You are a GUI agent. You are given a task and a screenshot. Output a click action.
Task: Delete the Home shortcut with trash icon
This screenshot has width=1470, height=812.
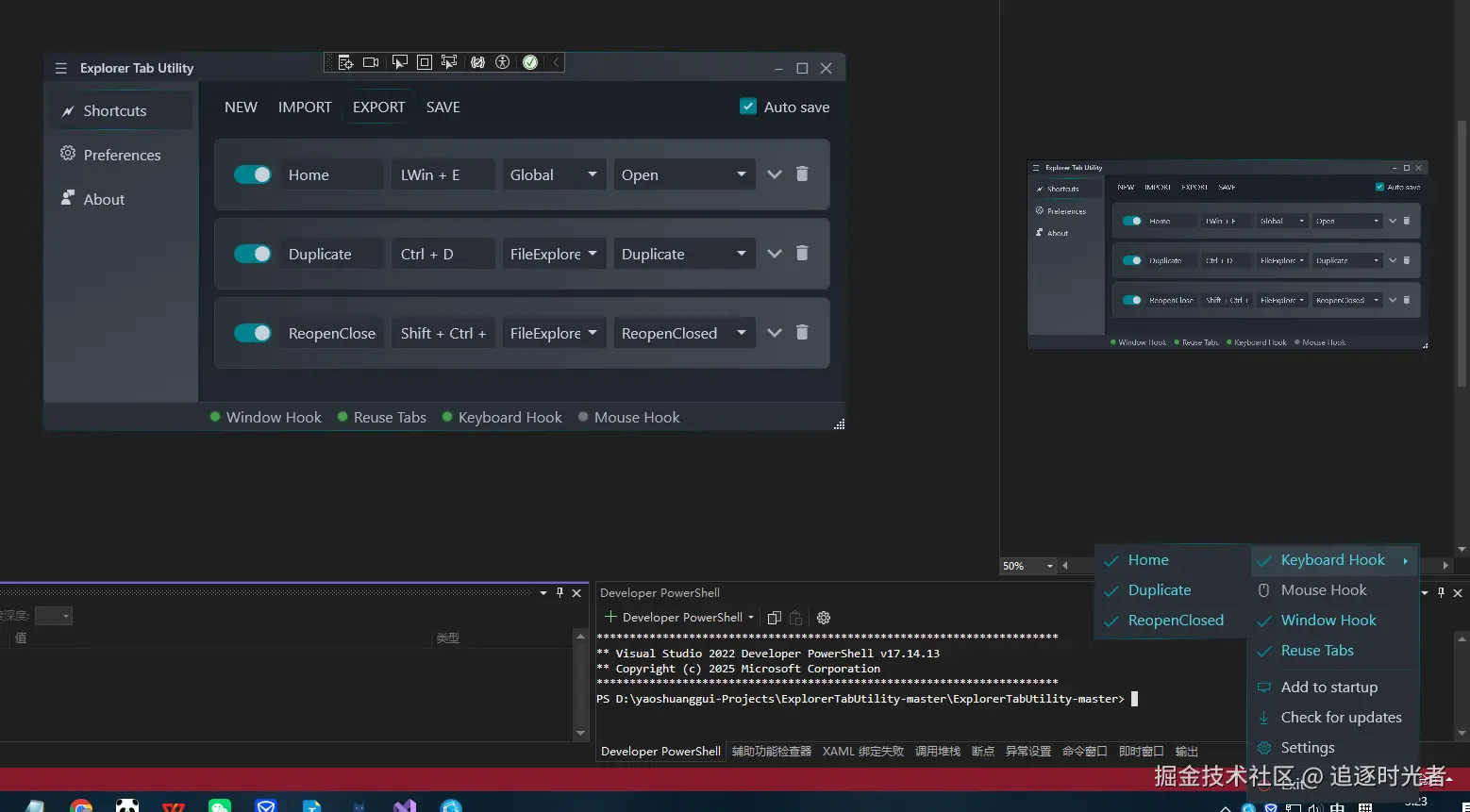(802, 174)
